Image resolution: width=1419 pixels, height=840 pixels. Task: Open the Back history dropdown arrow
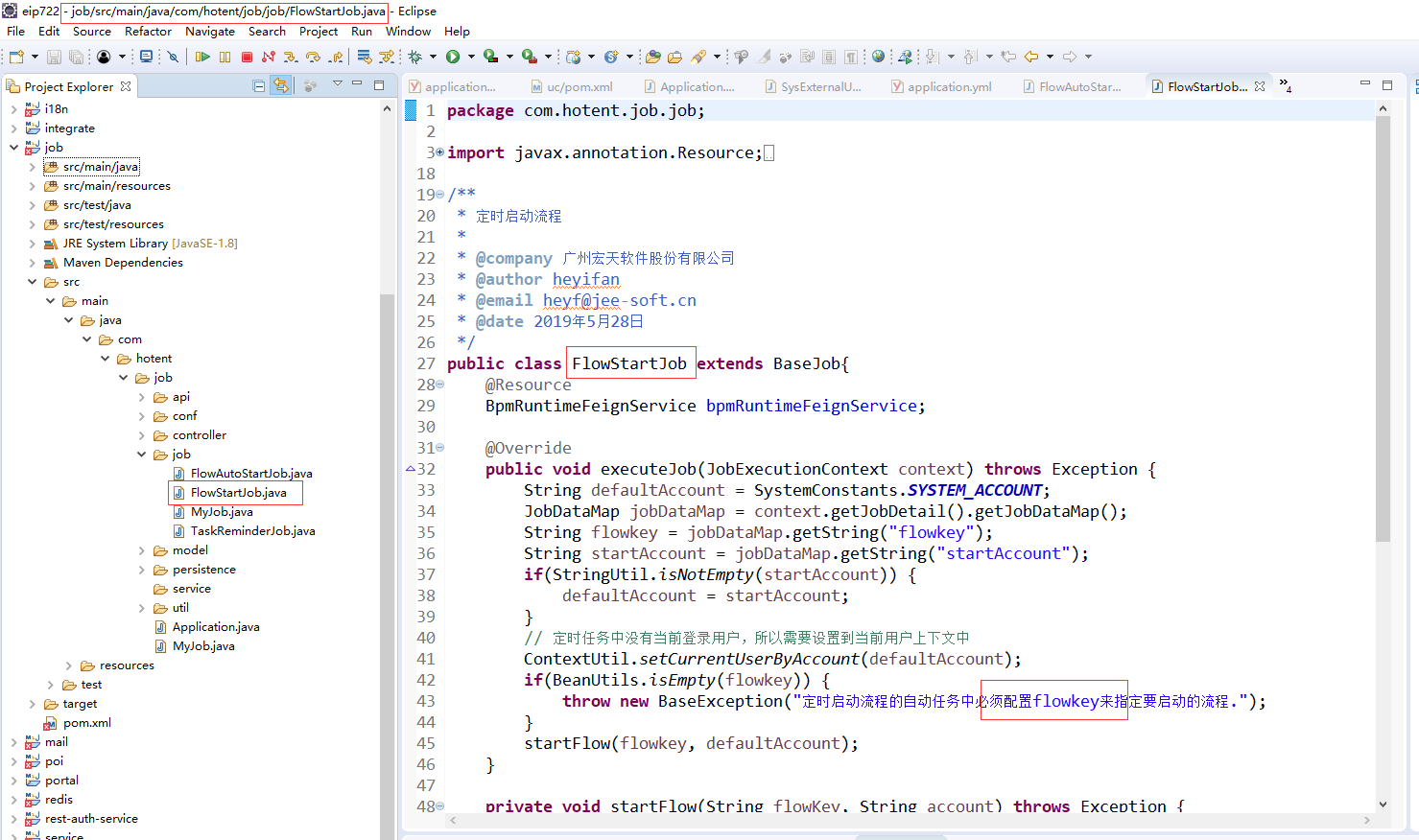1050,58
